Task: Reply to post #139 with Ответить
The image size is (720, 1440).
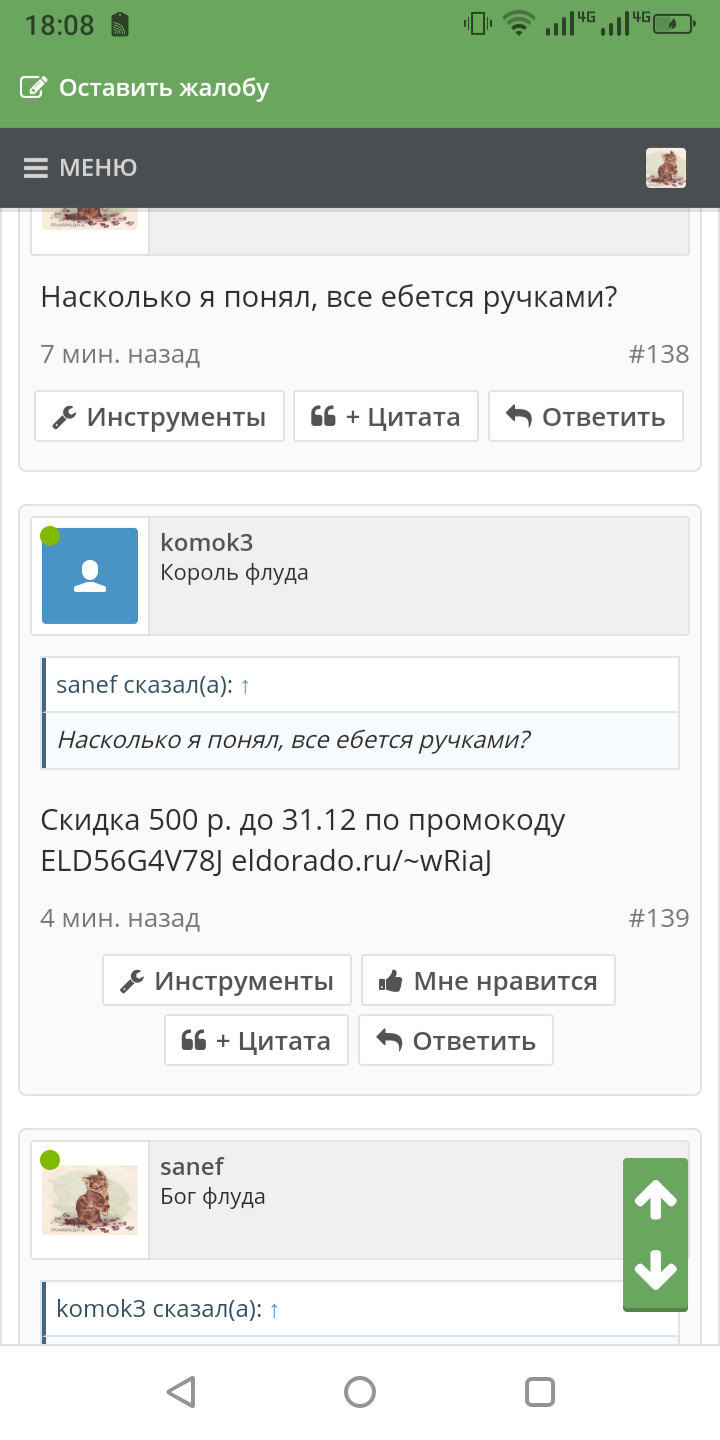Action: tap(456, 1040)
